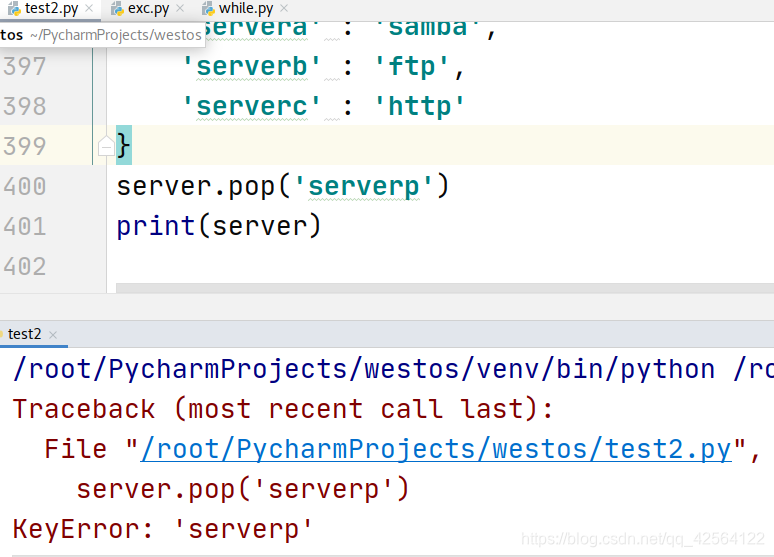This screenshot has width=774, height=557.
Task: Click line number 400 in the gutter
Action: pyautogui.click(x=25, y=186)
